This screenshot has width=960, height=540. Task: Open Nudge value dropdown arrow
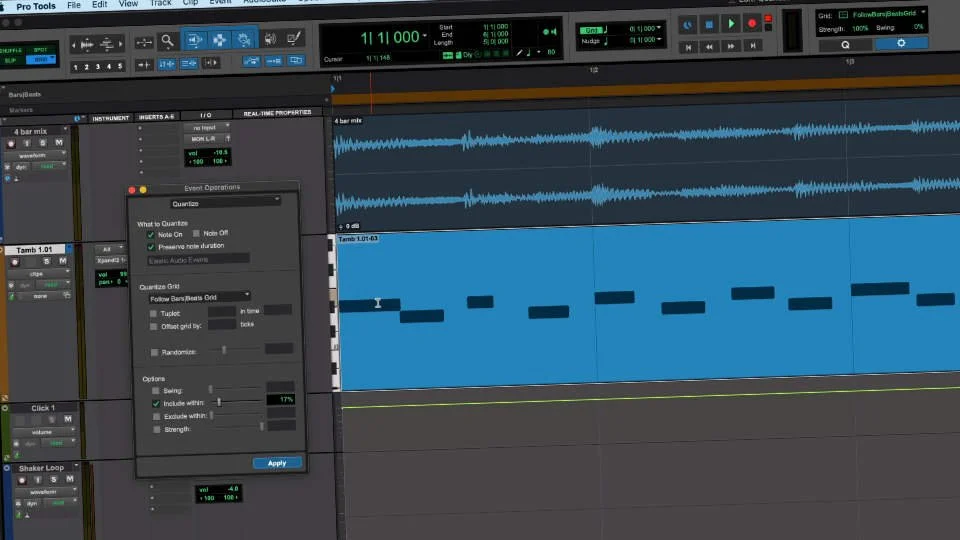pyautogui.click(x=659, y=39)
